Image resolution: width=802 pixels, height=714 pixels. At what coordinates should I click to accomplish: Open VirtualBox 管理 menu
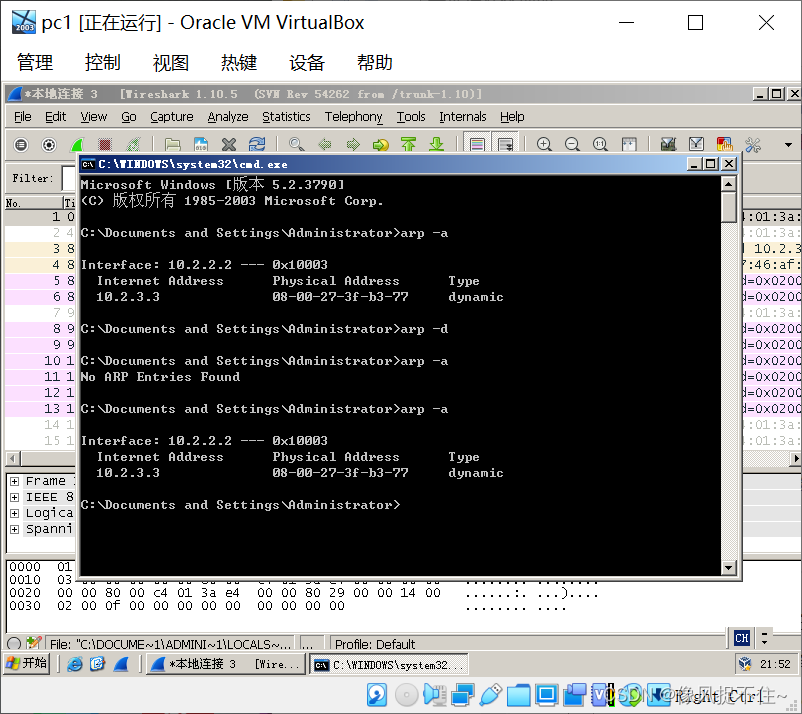coord(35,62)
